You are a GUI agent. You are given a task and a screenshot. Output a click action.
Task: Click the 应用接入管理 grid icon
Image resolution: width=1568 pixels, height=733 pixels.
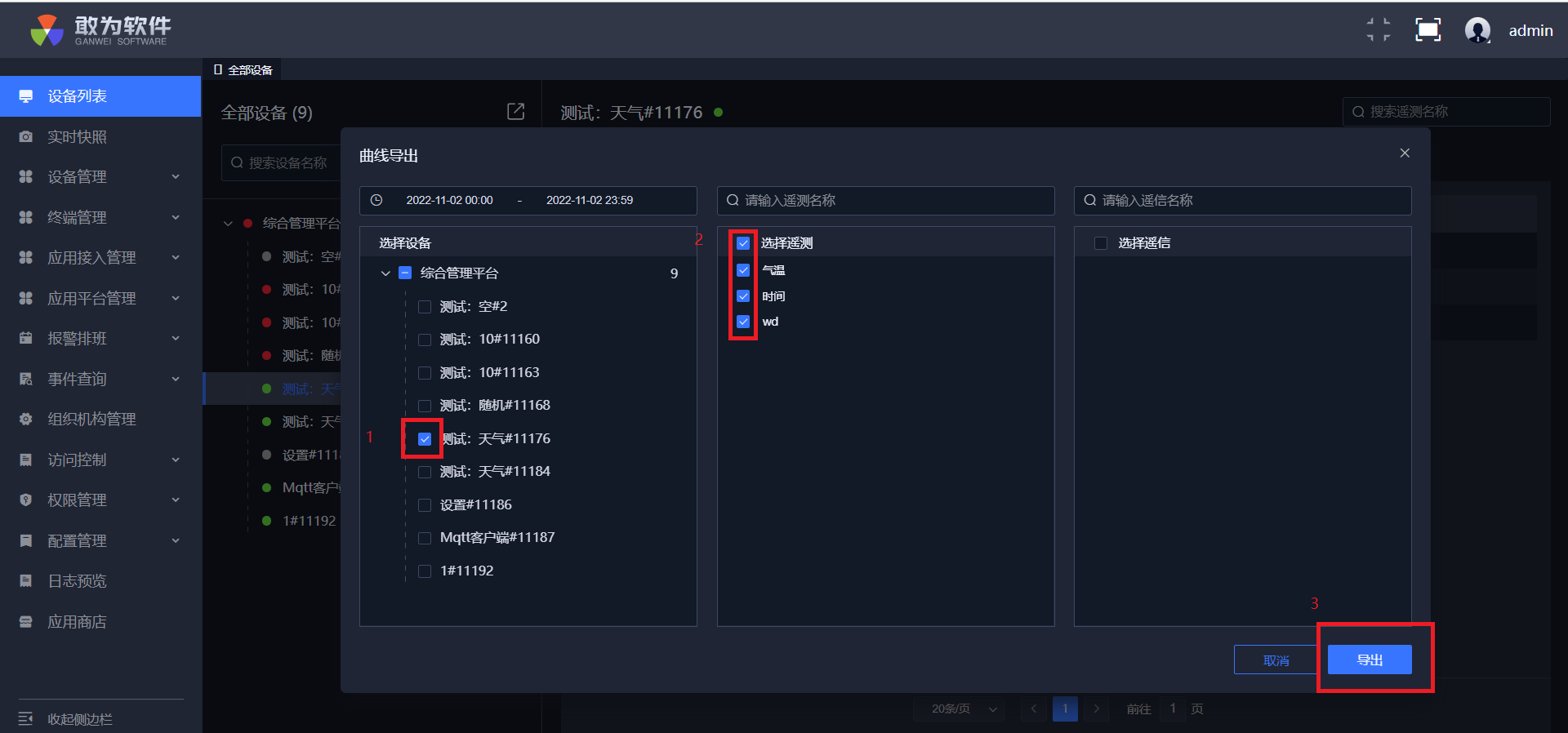tap(26, 258)
